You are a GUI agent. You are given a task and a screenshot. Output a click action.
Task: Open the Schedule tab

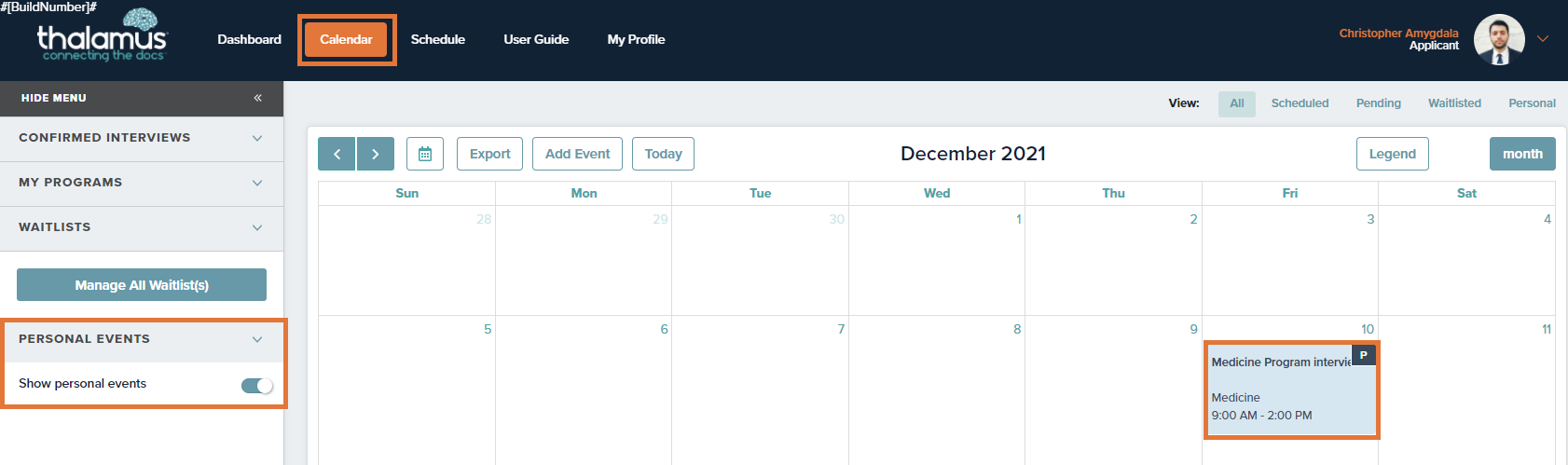(438, 39)
